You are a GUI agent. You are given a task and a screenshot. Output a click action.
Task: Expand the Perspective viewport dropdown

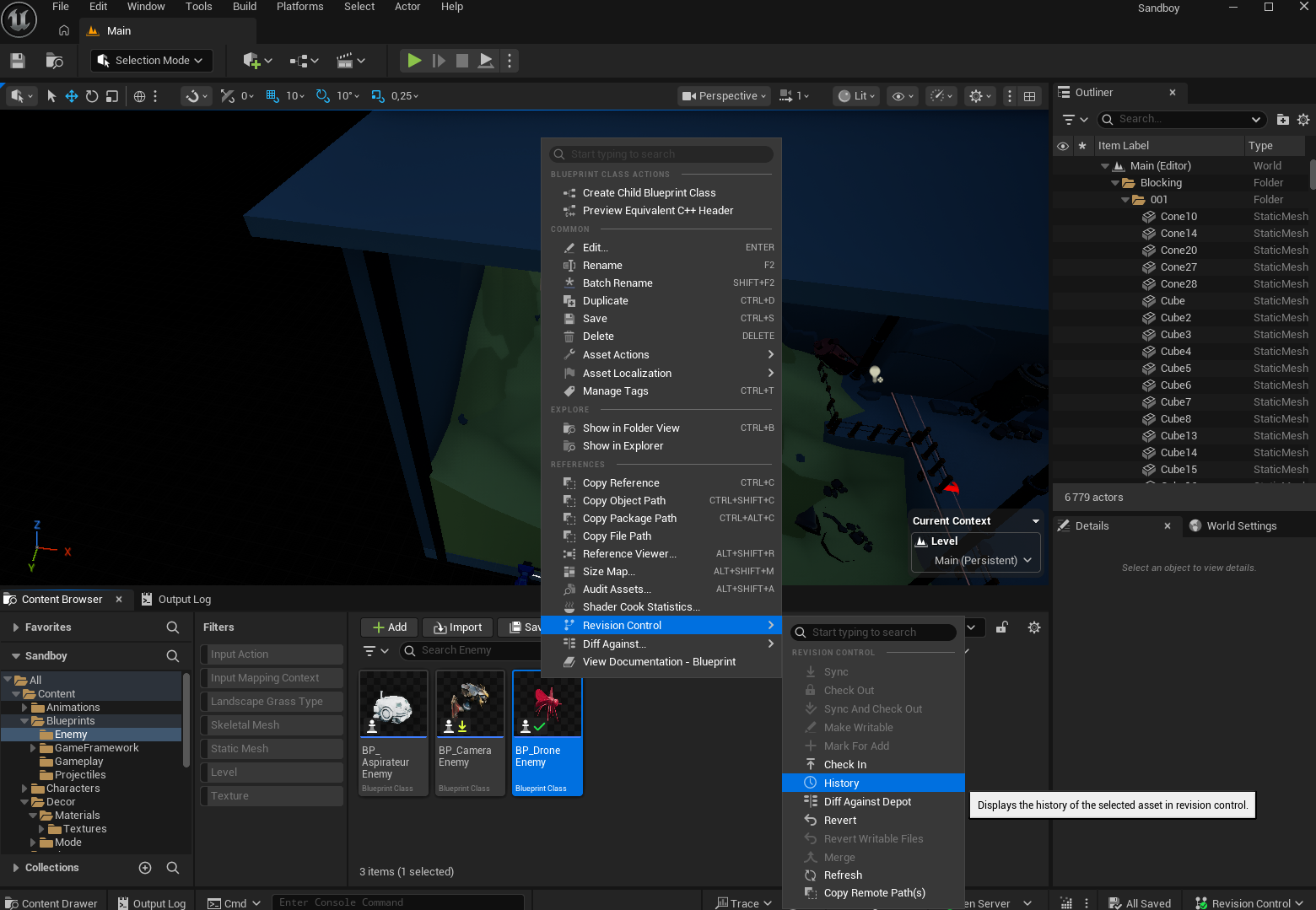tap(724, 96)
